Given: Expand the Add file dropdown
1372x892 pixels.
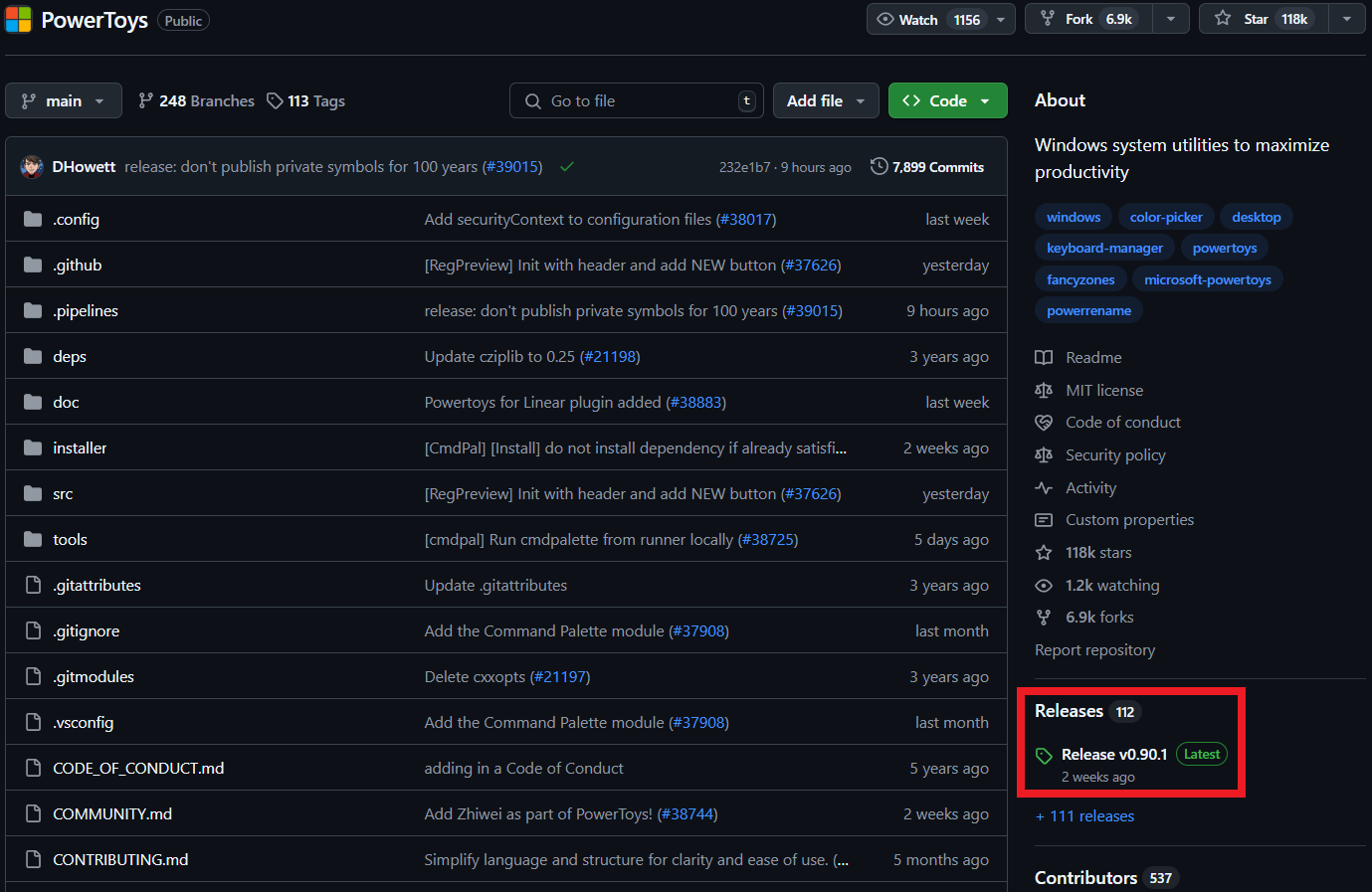Looking at the screenshot, I should pyautogui.click(x=826, y=100).
